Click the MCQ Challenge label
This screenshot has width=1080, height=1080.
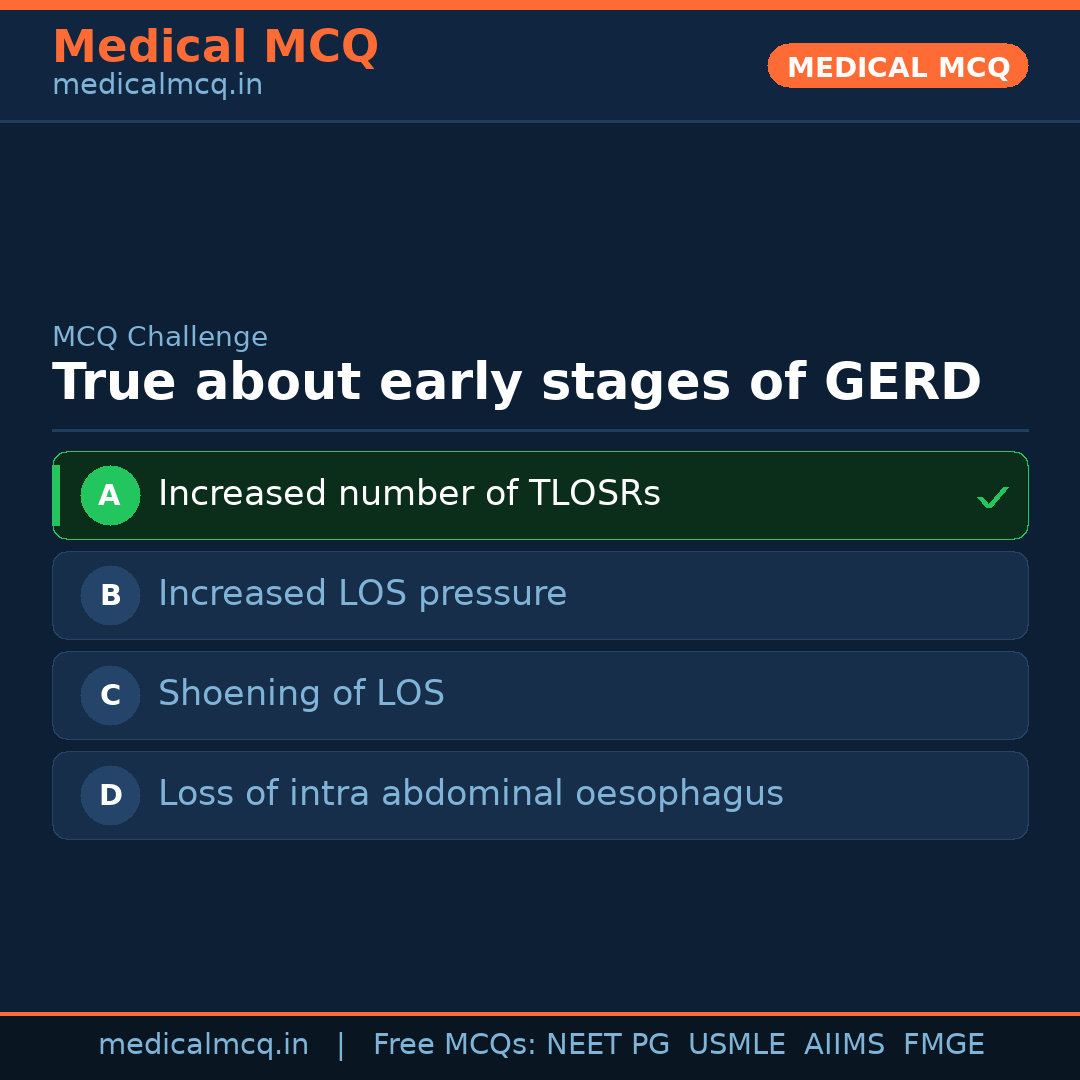click(160, 338)
